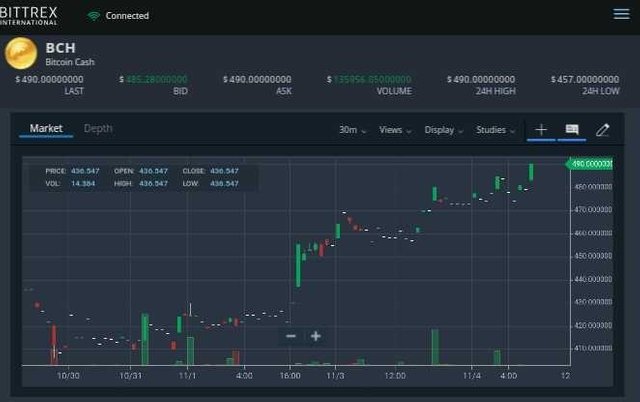Screen dimensions: 640x402
Task: Click the green current price marker
Action: (x=591, y=163)
